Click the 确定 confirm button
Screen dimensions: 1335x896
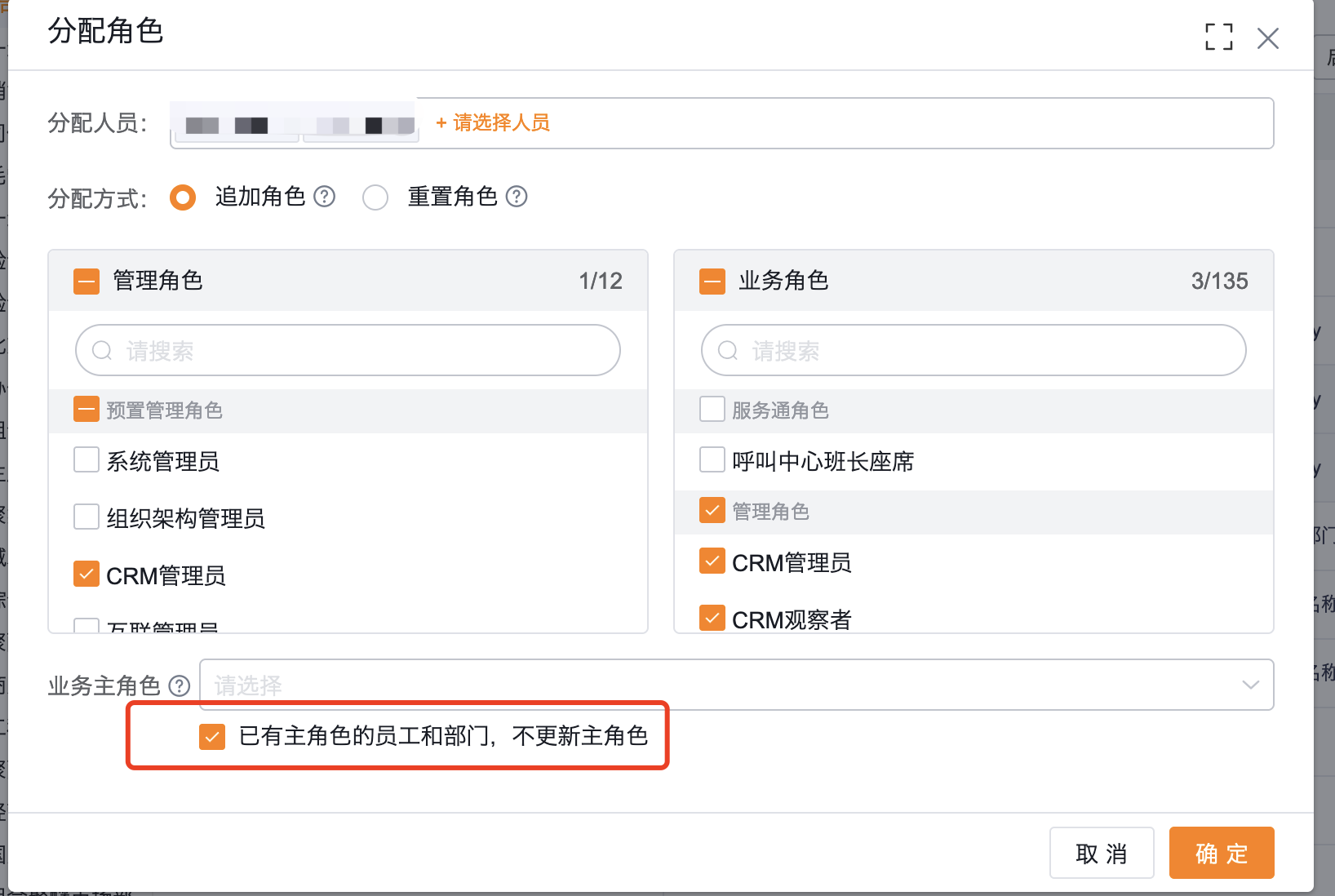pyautogui.click(x=1221, y=852)
